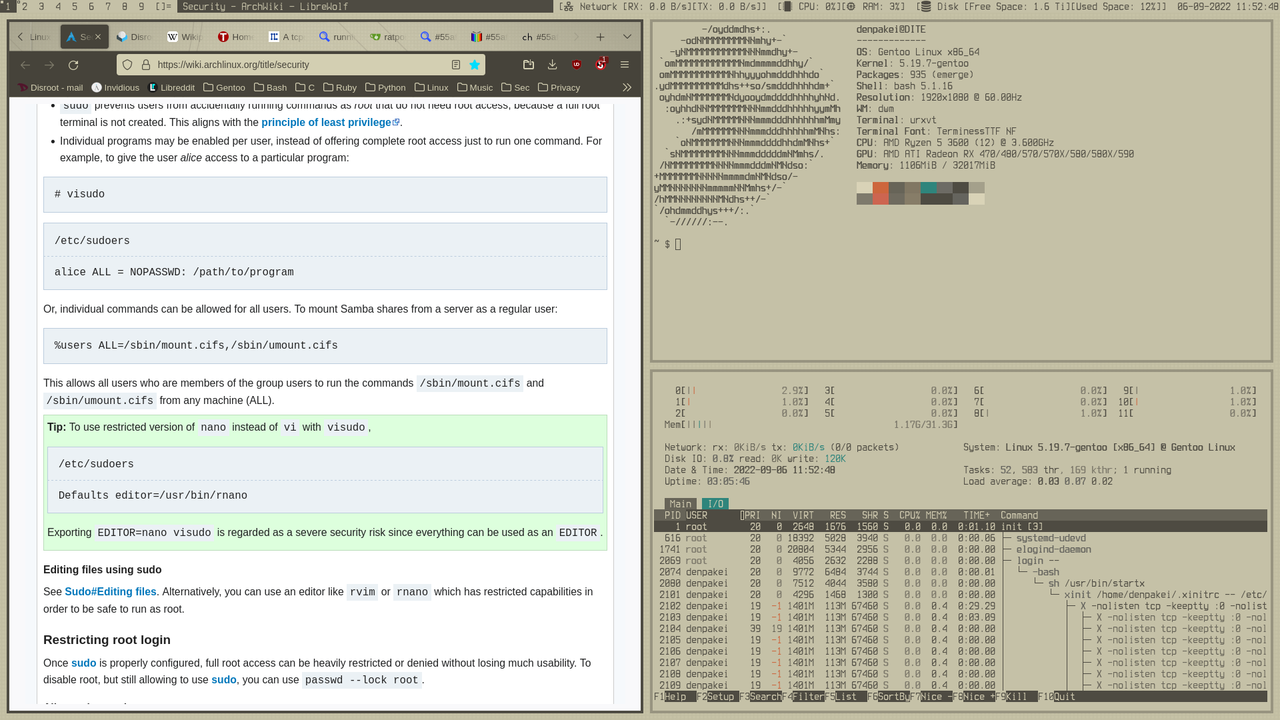The width and height of the screenshot is (1280, 720).
Task: Sort htop by the MEM% column header
Action: pos(937,515)
